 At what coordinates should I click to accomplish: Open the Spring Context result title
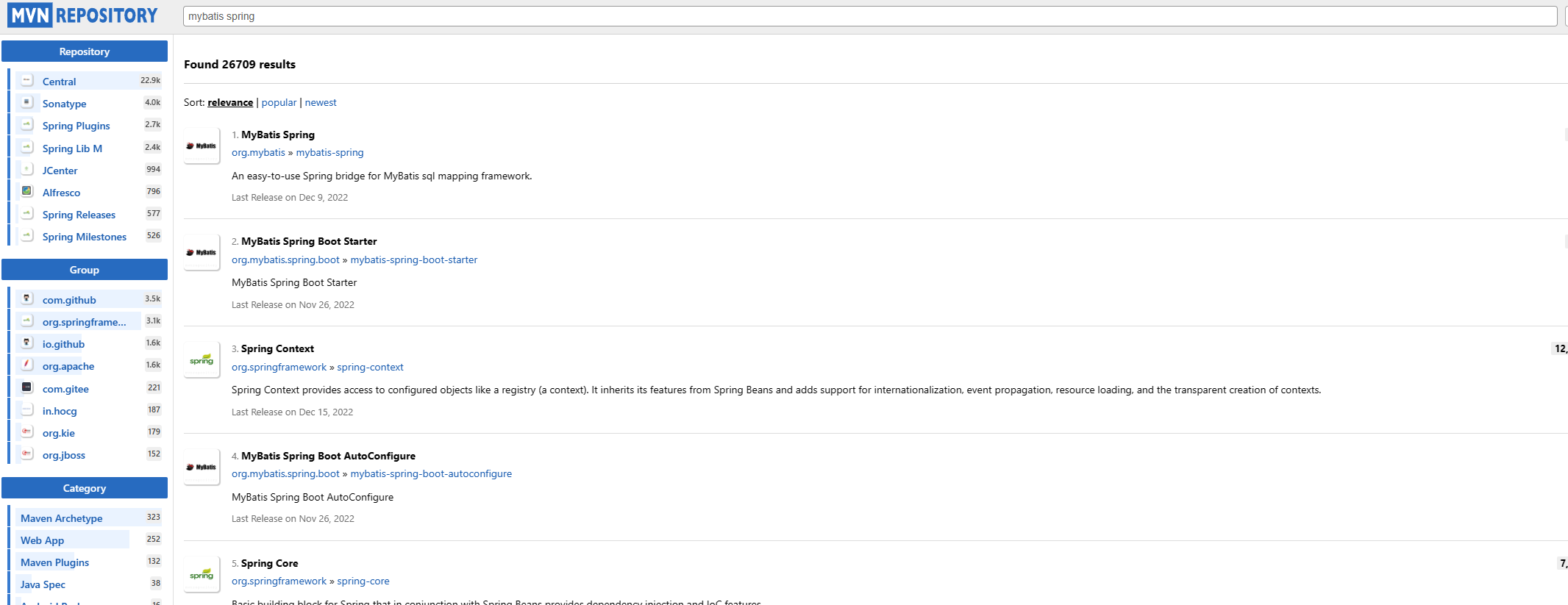277,348
